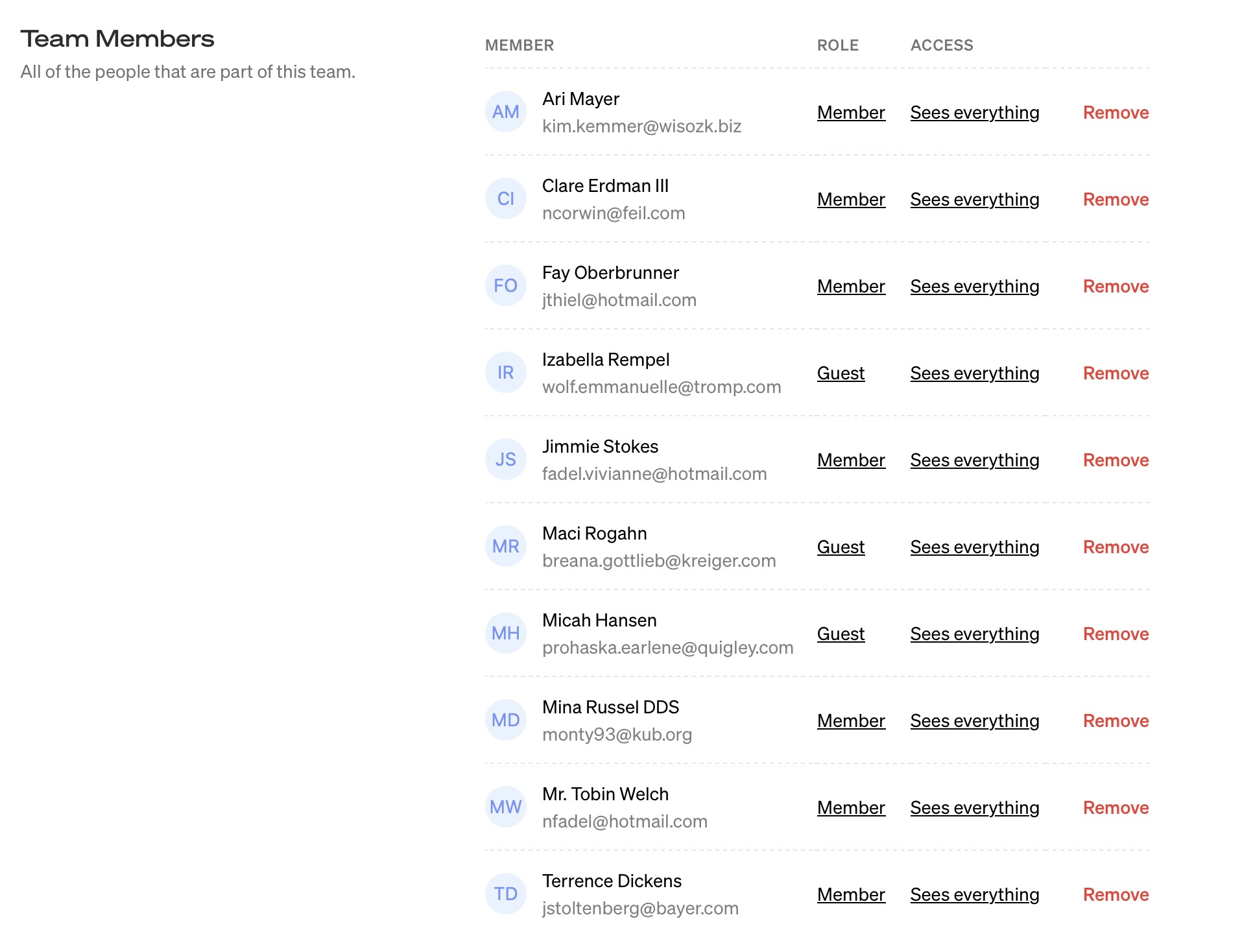The width and height of the screenshot is (1253, 952).
Task: Open Ari Mayer's Sees everything access
Action: coord(975,112)
